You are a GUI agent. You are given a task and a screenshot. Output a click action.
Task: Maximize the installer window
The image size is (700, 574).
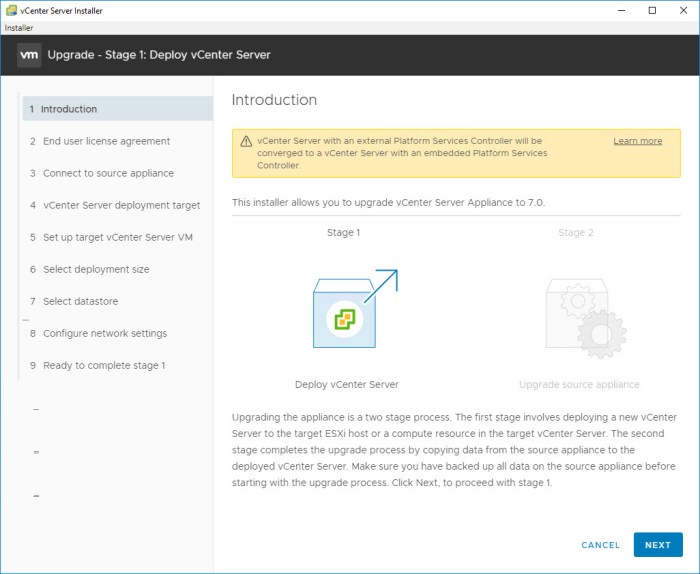[652, 10]
